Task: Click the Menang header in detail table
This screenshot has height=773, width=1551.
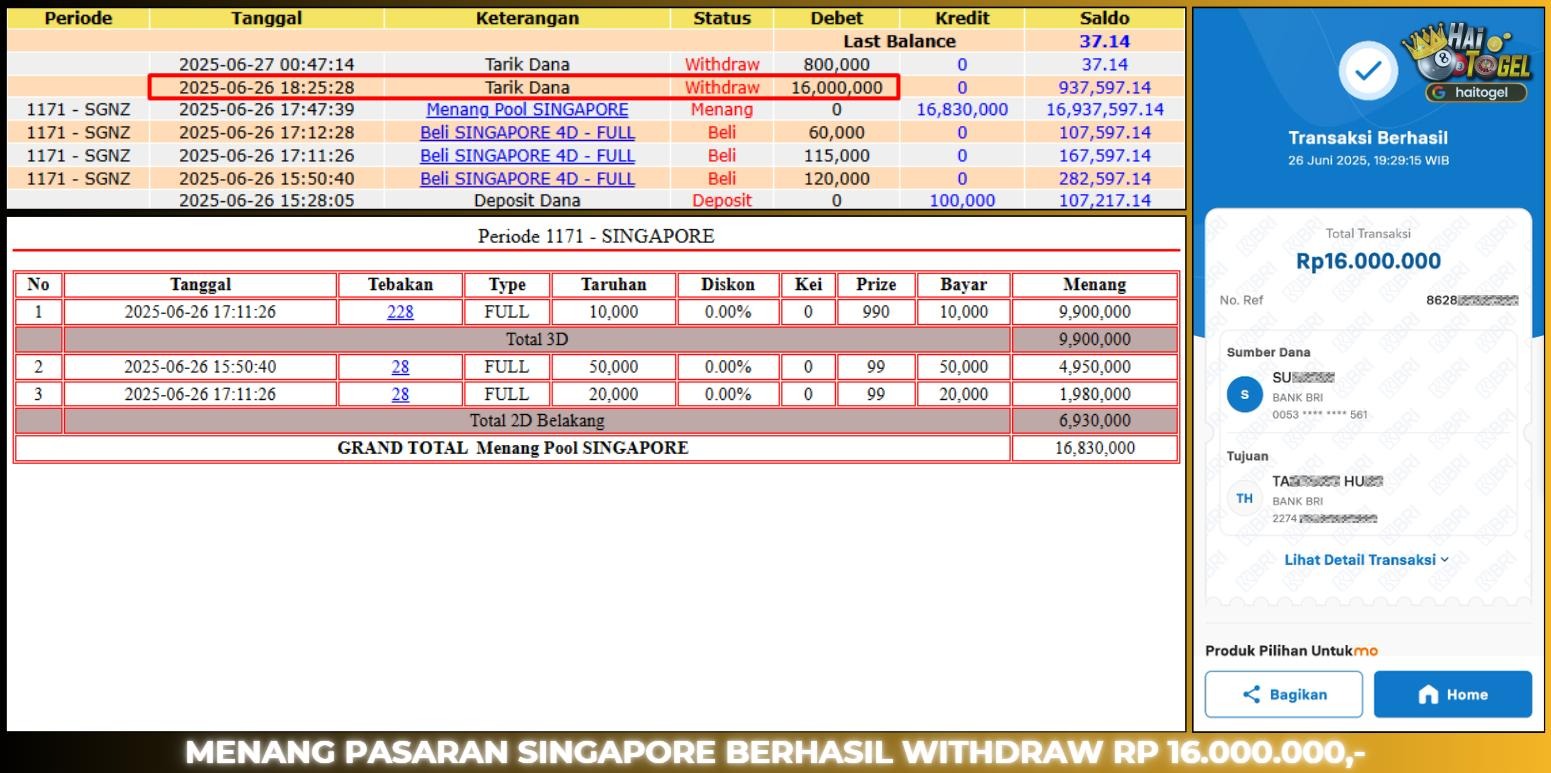Action: (1094, 284)
